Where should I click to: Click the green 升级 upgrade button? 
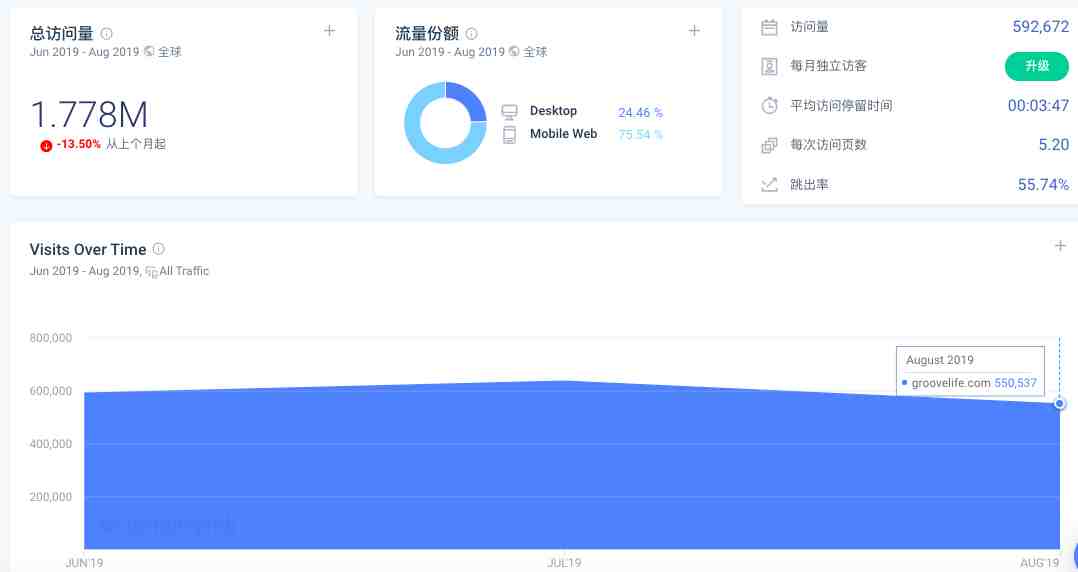coord(1037,66)
